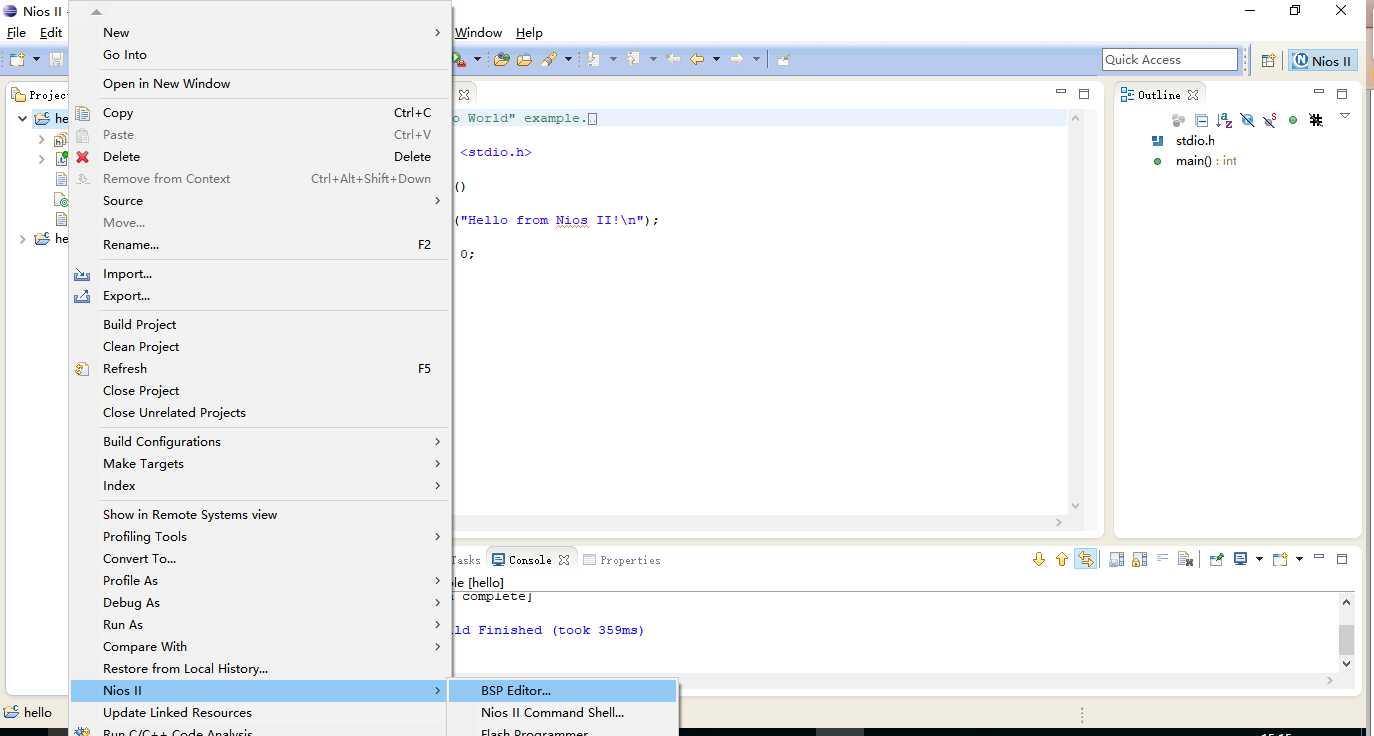This screenshot has width=1374, height=736.
Task: Open the New wizard dropdown arrow
Action: [x=37, y=60]
